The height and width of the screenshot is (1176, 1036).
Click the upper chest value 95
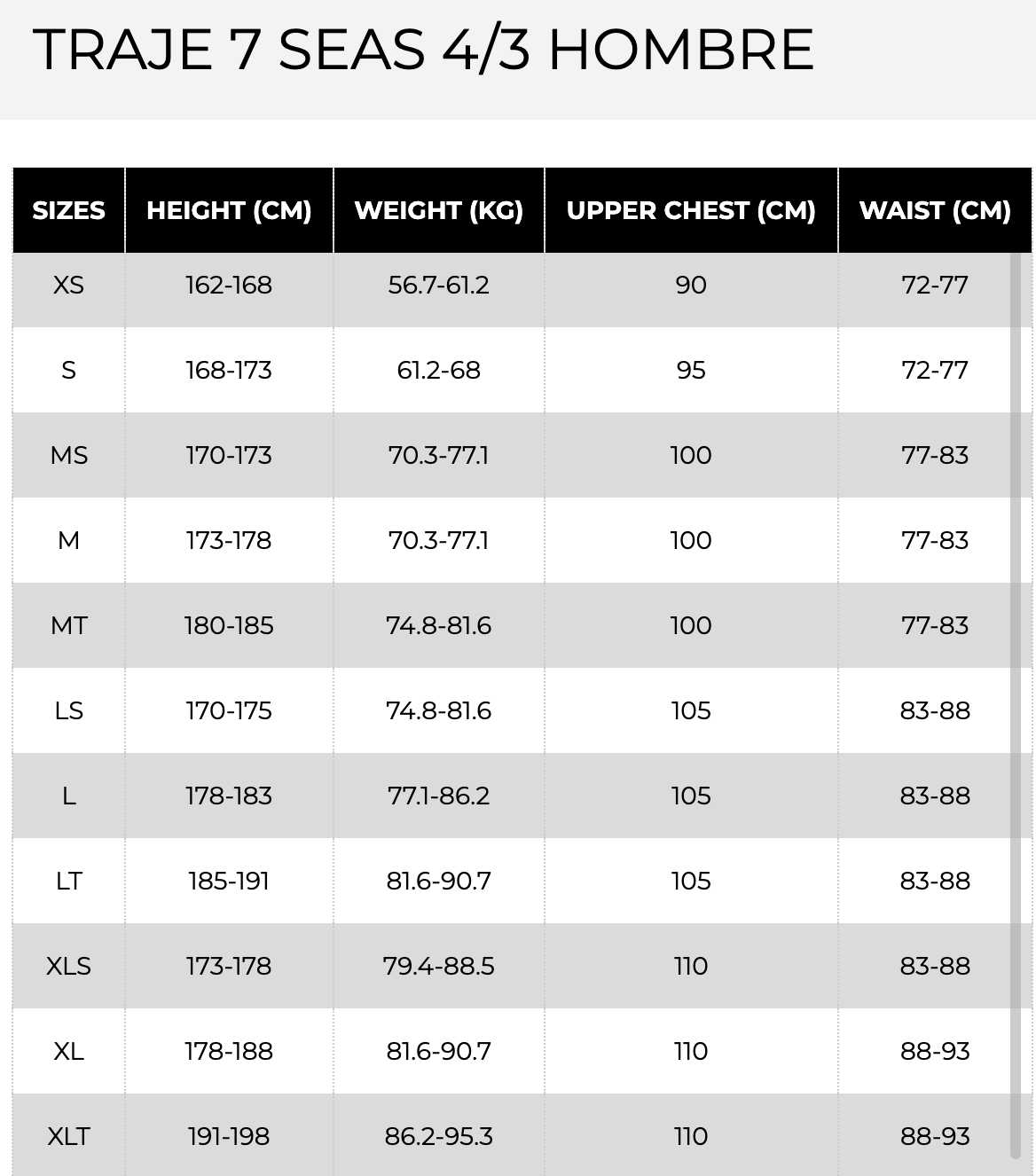click(x=691, y=370)
